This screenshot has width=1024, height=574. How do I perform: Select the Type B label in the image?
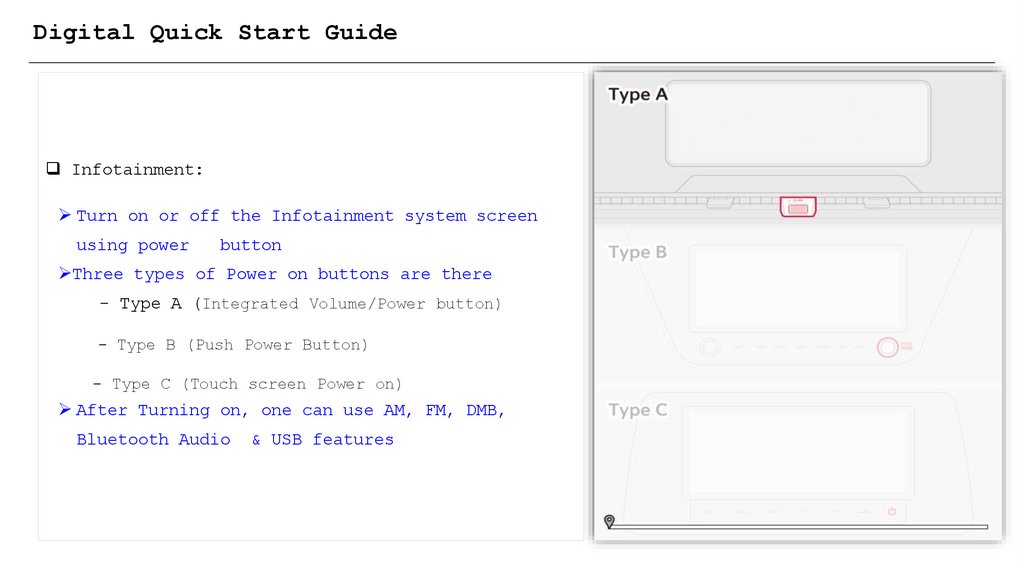637,252
